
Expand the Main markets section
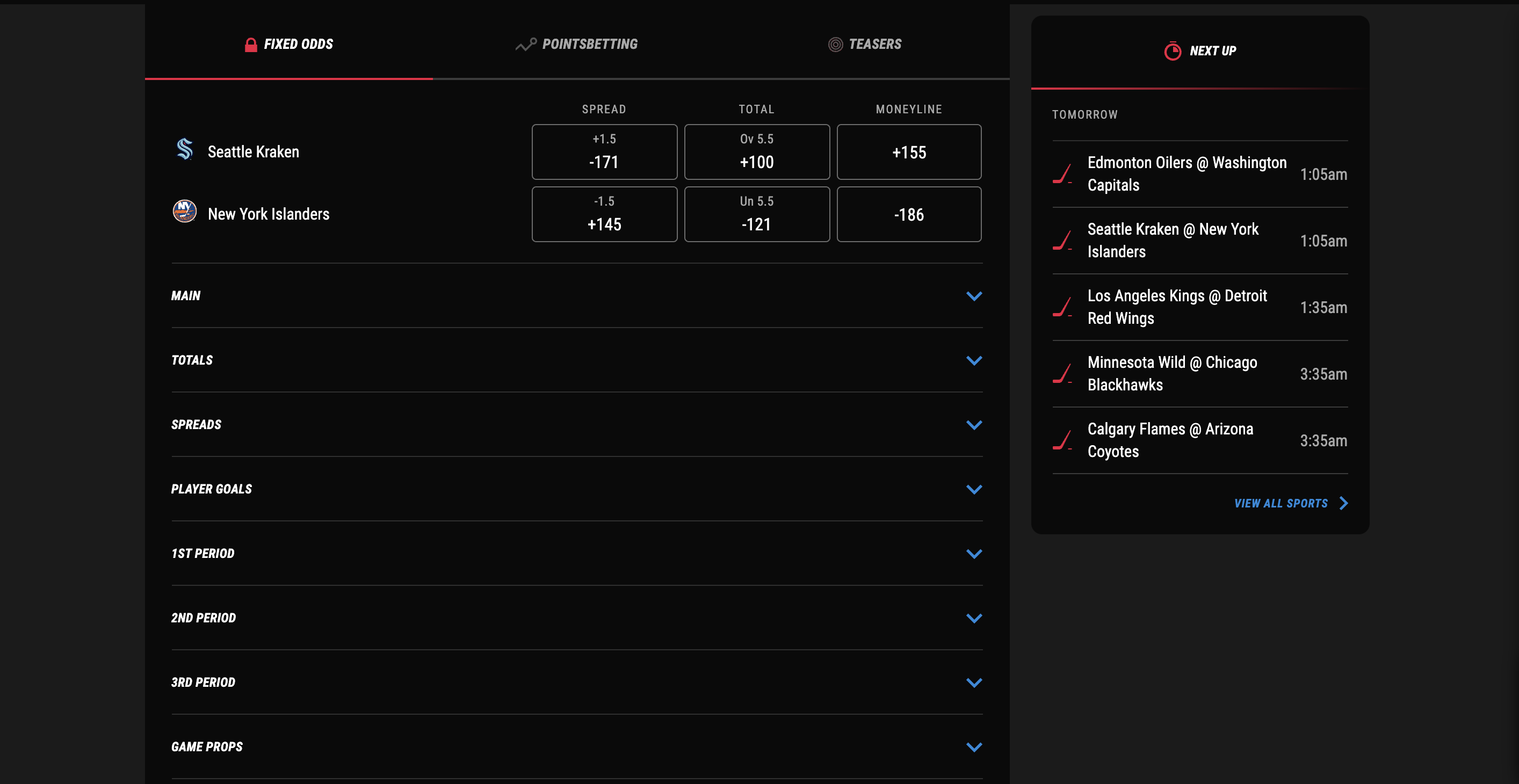(x=577, y=296)
